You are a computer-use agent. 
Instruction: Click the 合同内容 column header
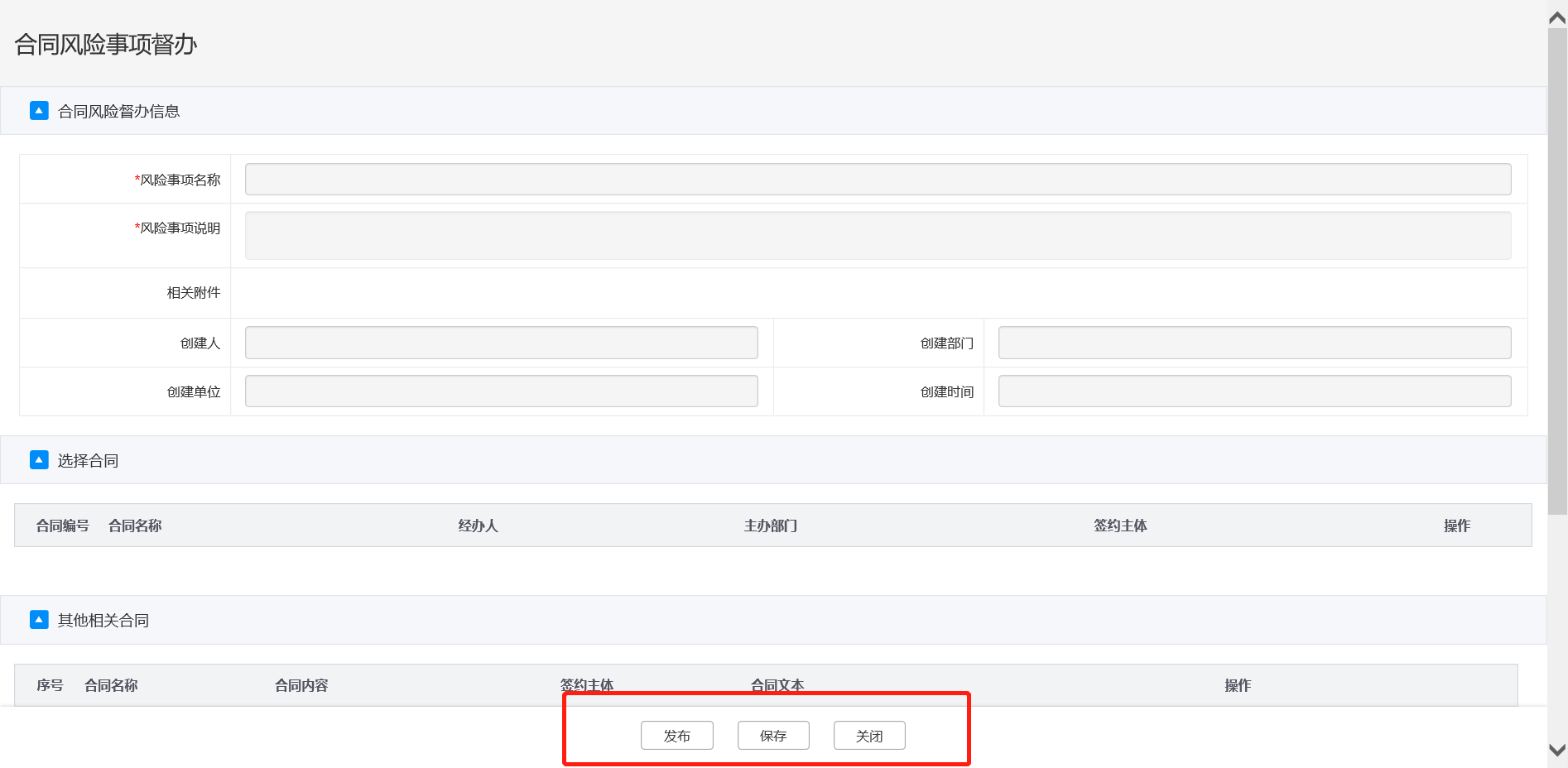(x=301, y=685)
